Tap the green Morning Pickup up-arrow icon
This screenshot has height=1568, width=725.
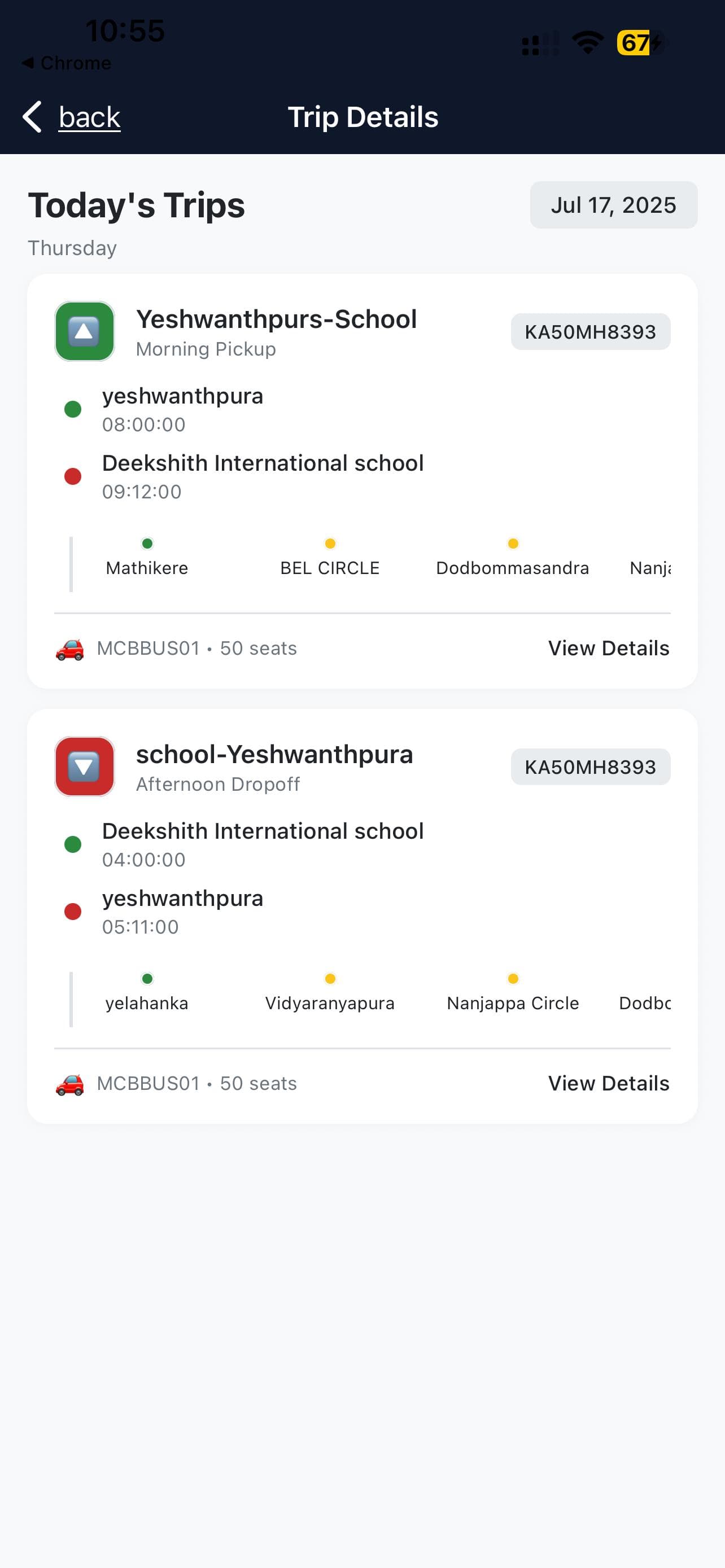coord(85,332)
